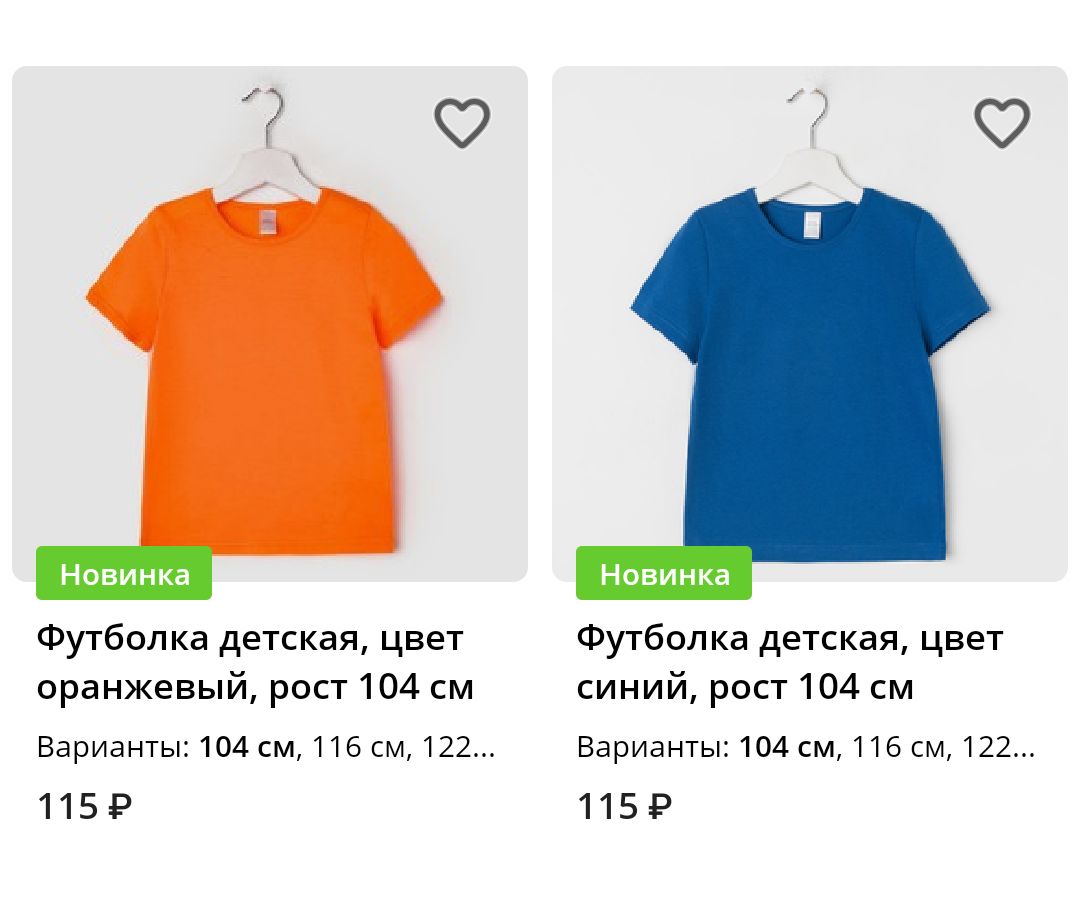
Task: Select the 116 см variant for the orange t-shirt
Action: (x=358, y=747)
